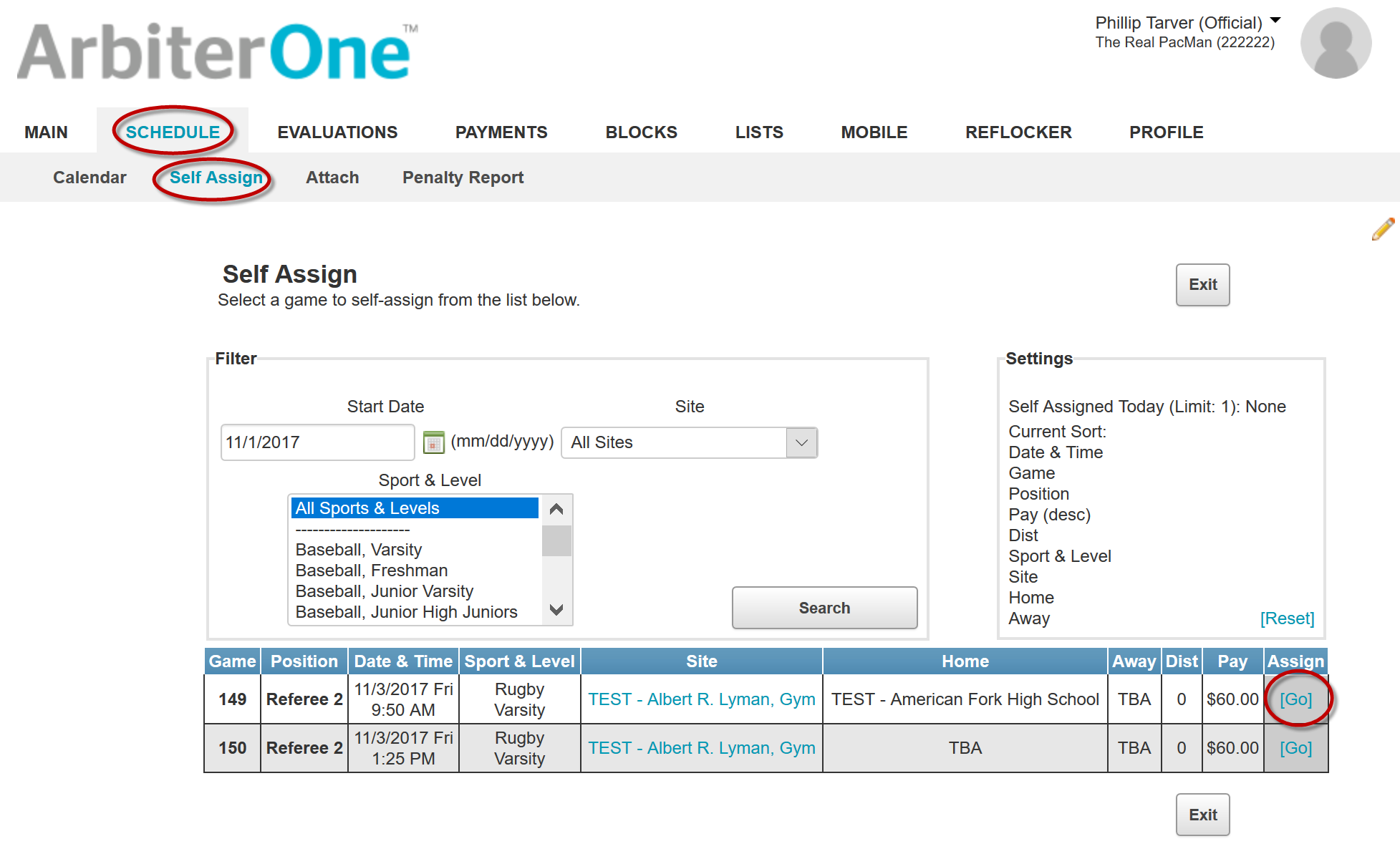Viewport: 1400px width, 859px height.
Task: Click the Away column header
Action: (1134, 661)
